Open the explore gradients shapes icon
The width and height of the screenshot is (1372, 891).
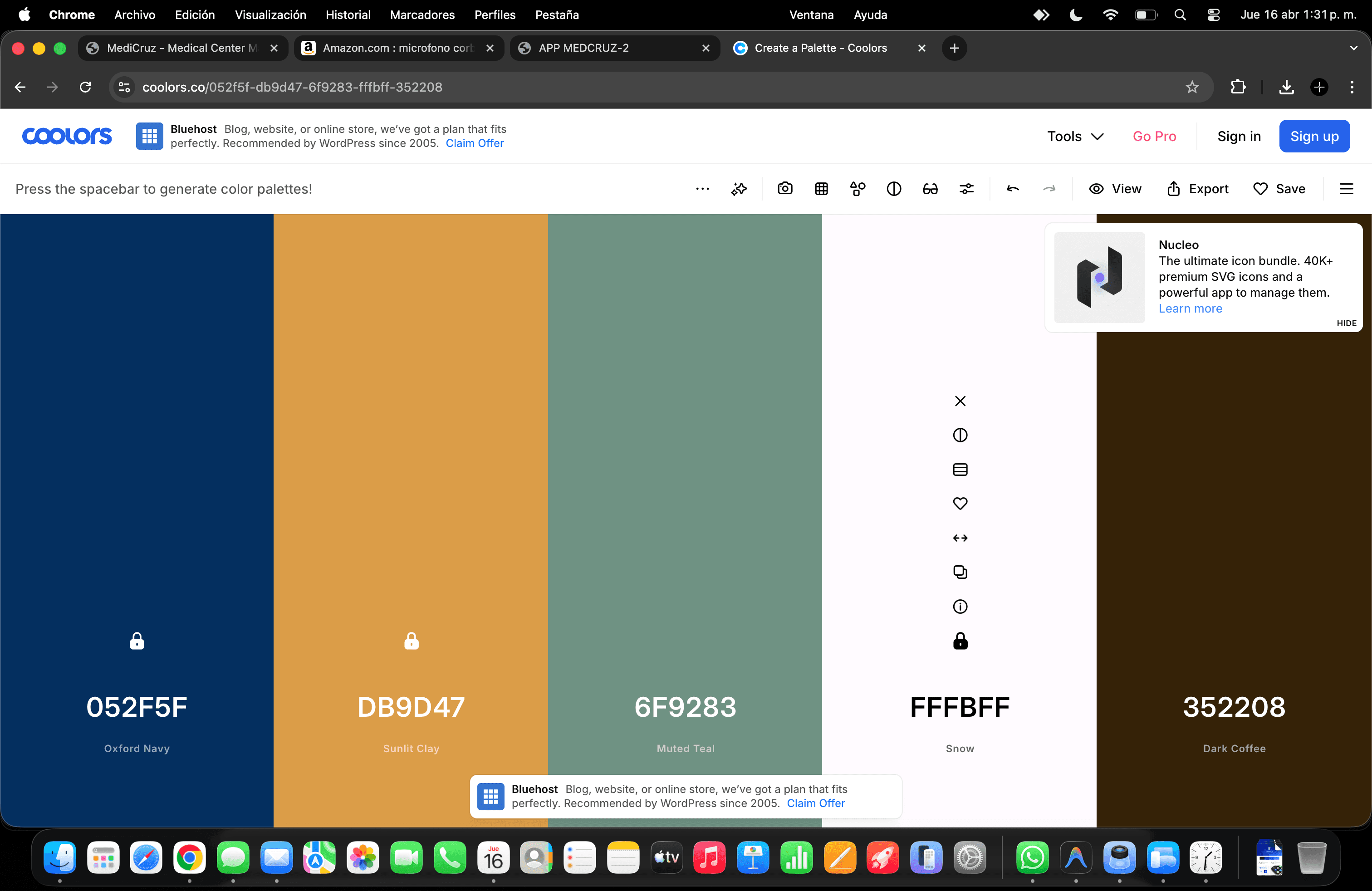pyautogui.click(x=857, y=188)
